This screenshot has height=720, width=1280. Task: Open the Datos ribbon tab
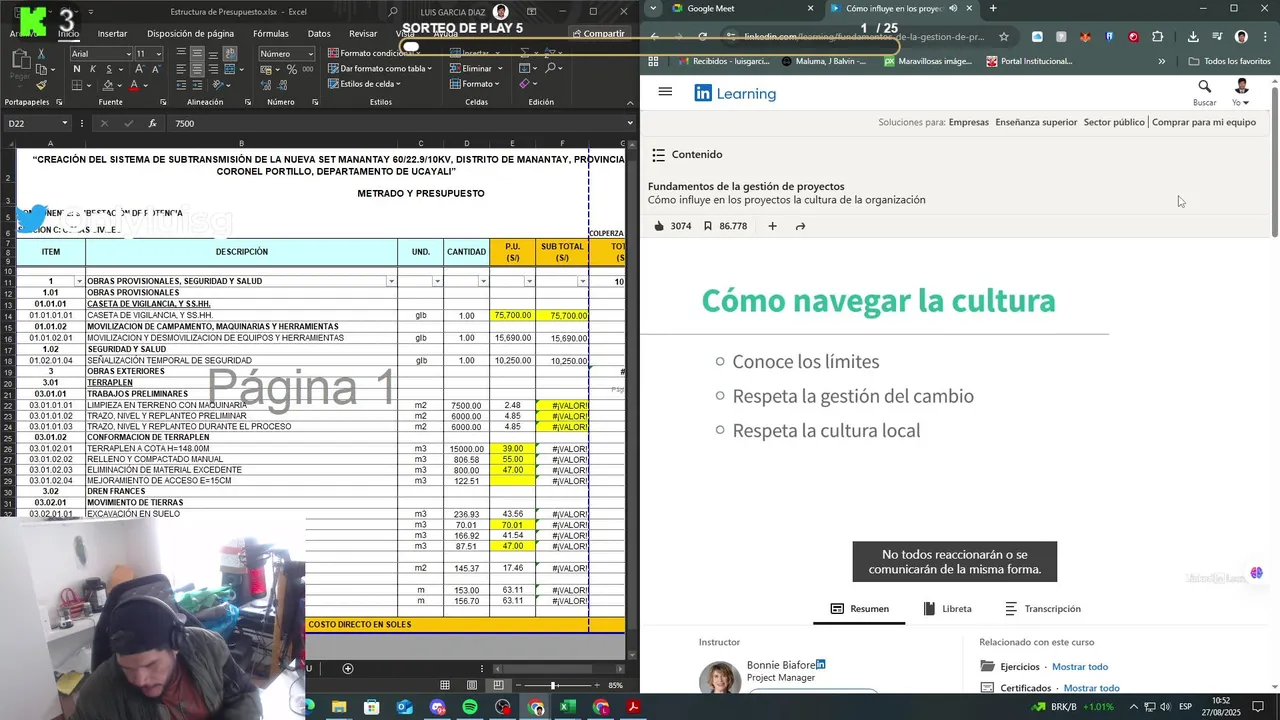(x=319, y=33)
